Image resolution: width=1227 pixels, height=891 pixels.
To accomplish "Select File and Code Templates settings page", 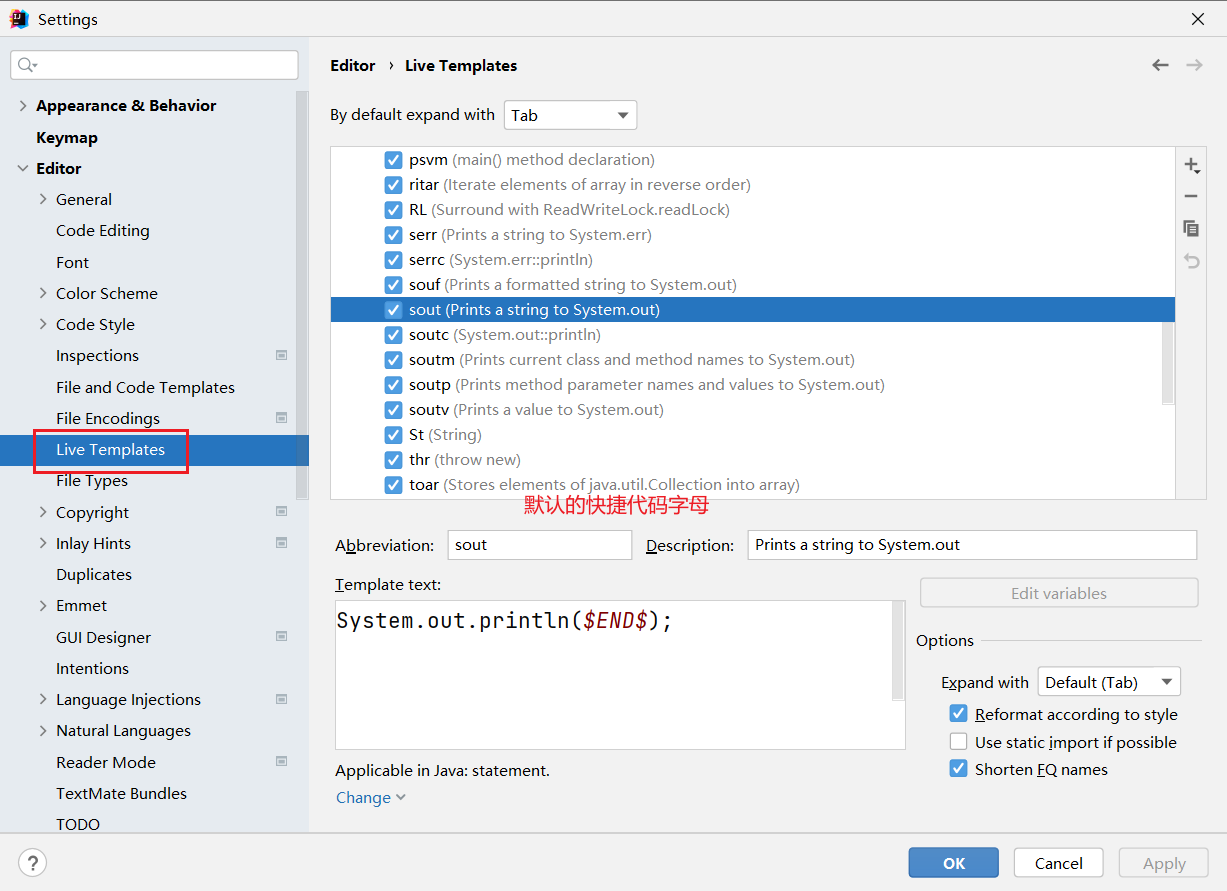I will pos(145,387).
